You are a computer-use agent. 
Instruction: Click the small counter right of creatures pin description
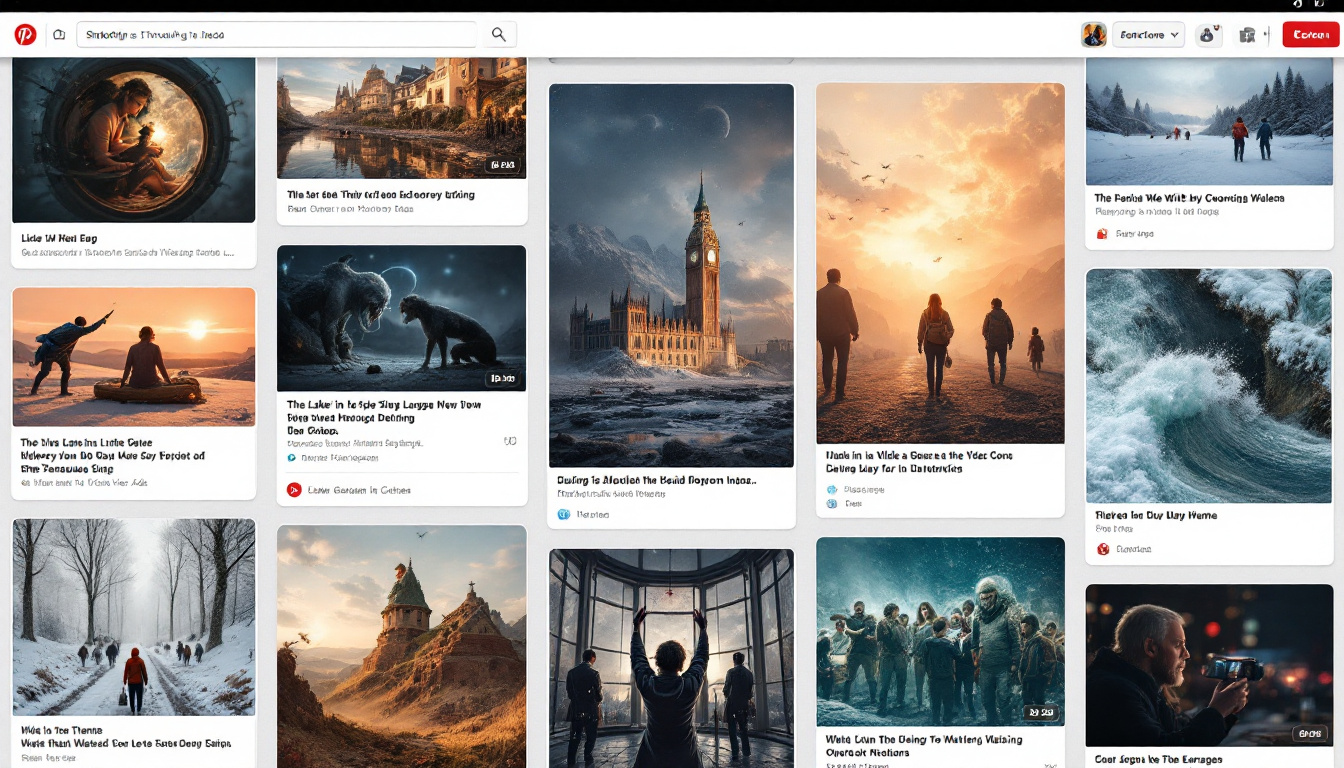pyautogui.click(x=510, y=441)
